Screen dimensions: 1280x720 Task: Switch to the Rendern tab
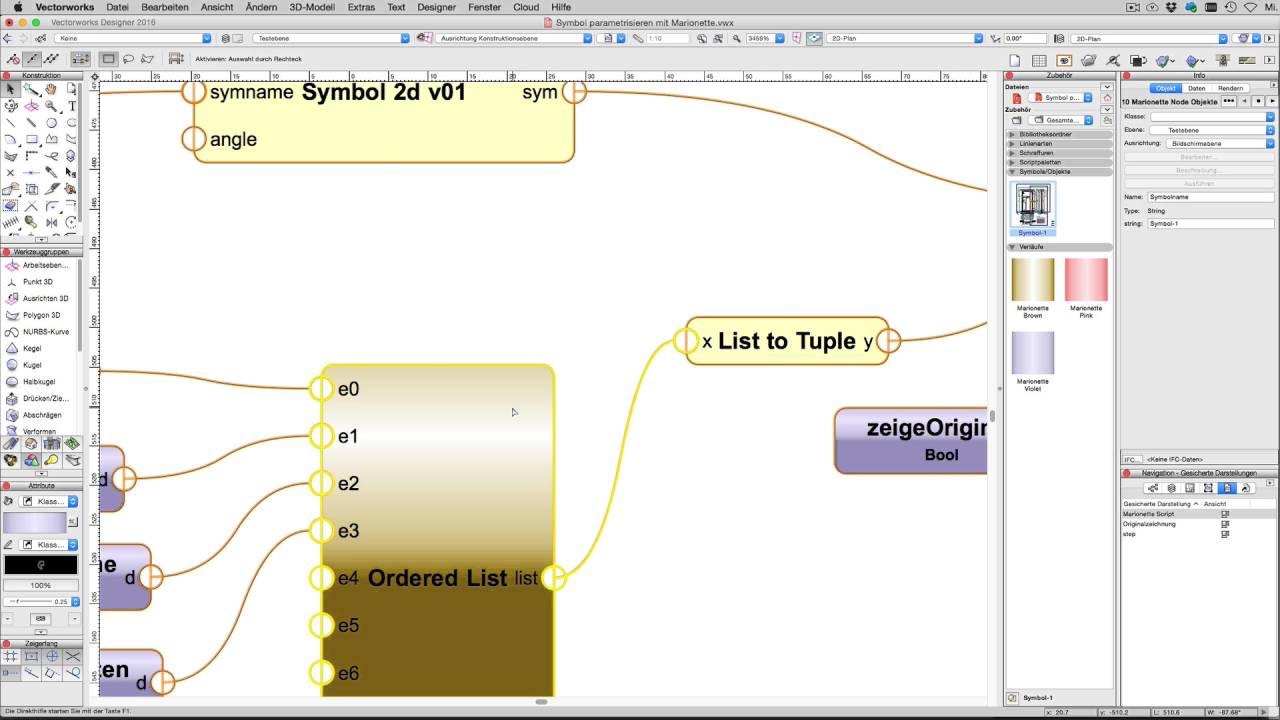coord(1230,88)
